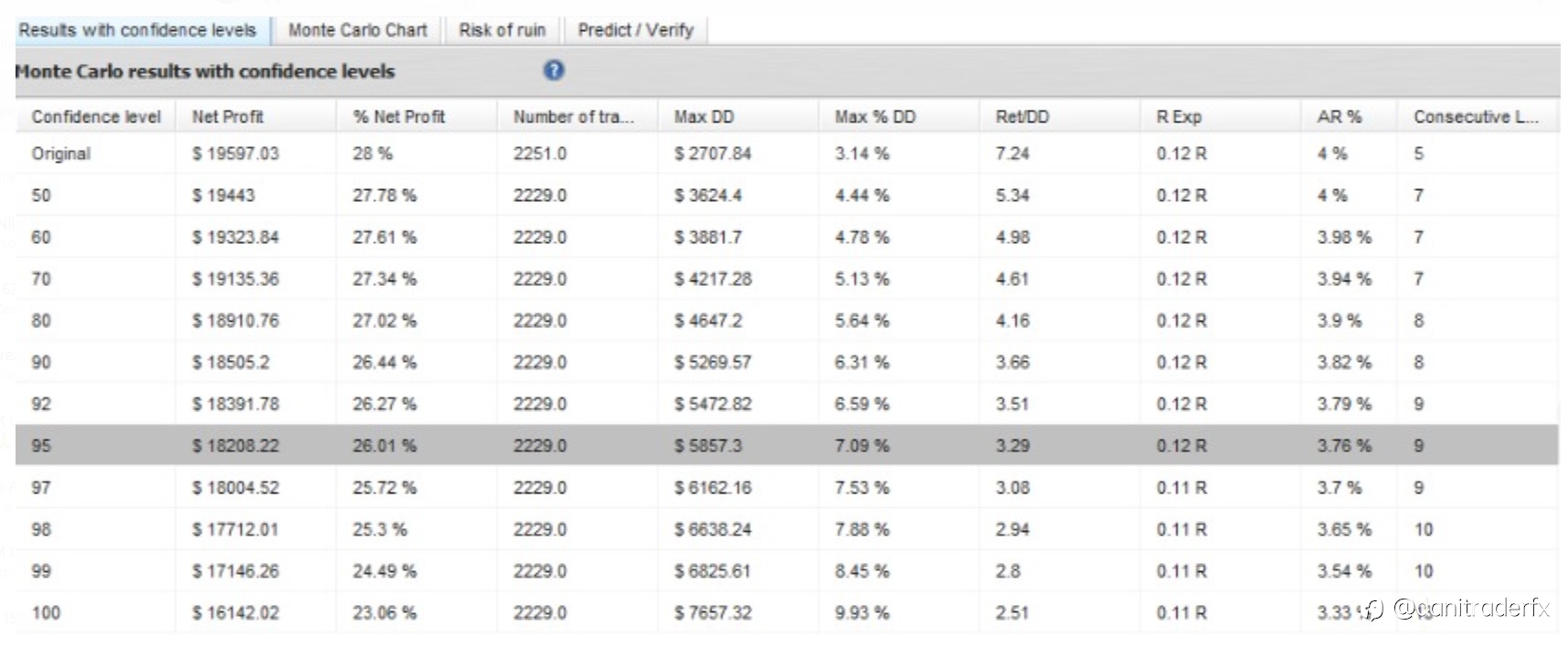Open the Monte Carlo Chart tab
The height and width of the screenshot is (647, 1568).
(x=357, y=30)
